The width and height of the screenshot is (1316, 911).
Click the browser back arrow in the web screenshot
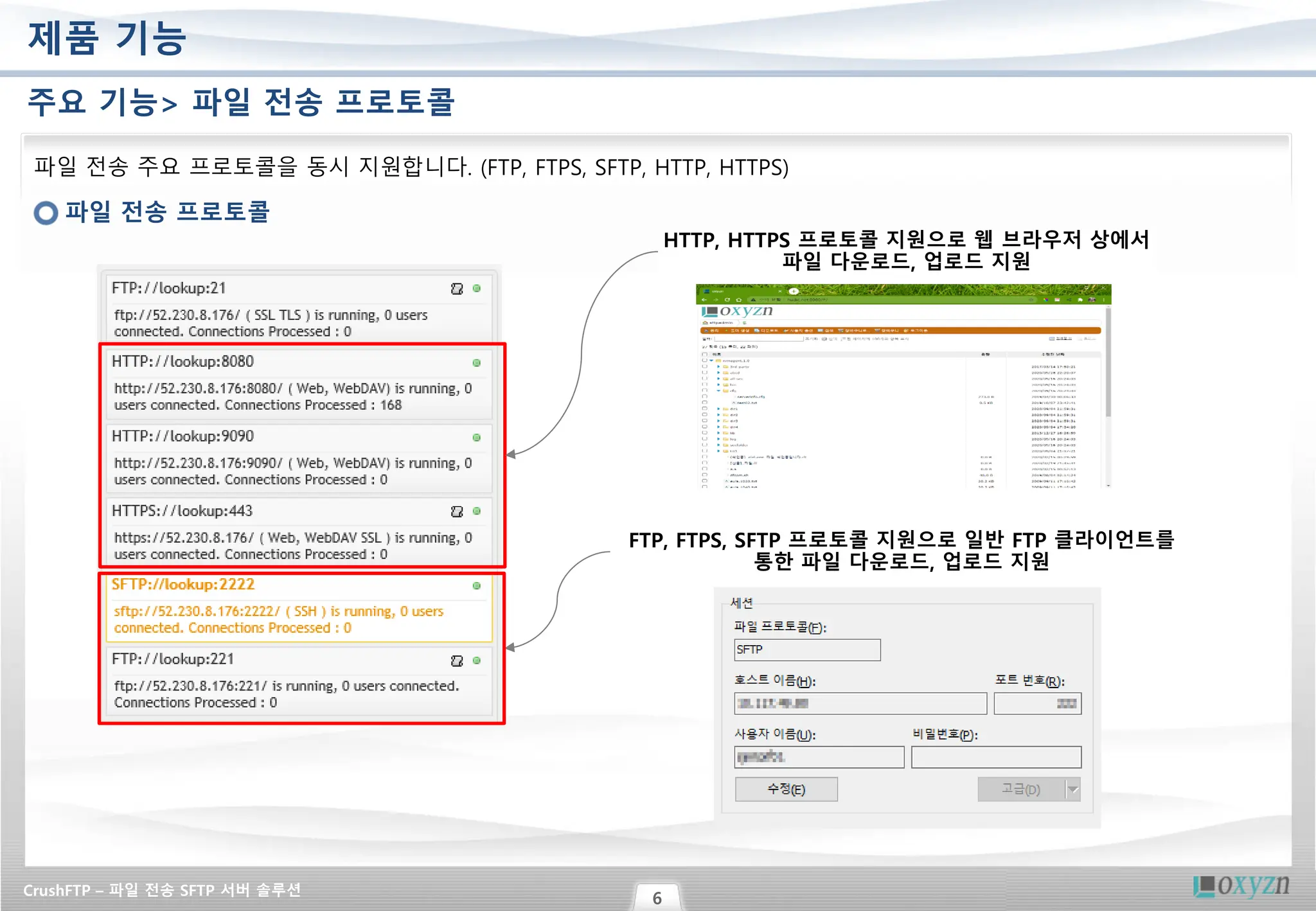point(704,300)
